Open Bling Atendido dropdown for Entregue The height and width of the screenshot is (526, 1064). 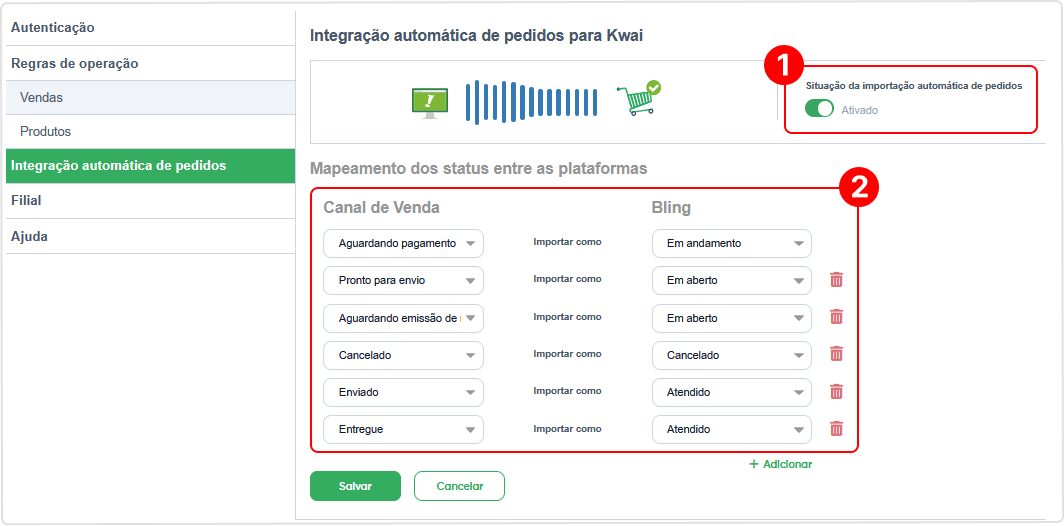732,430
